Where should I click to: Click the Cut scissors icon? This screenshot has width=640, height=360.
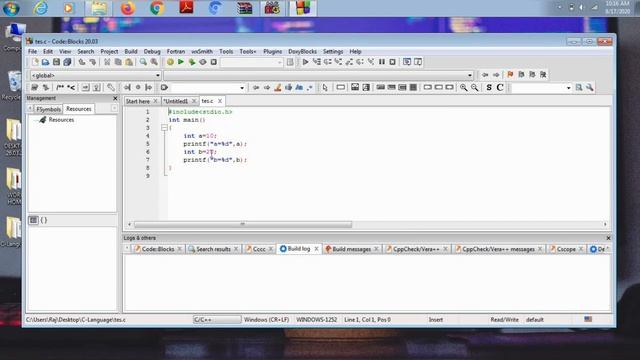[107, 62]
